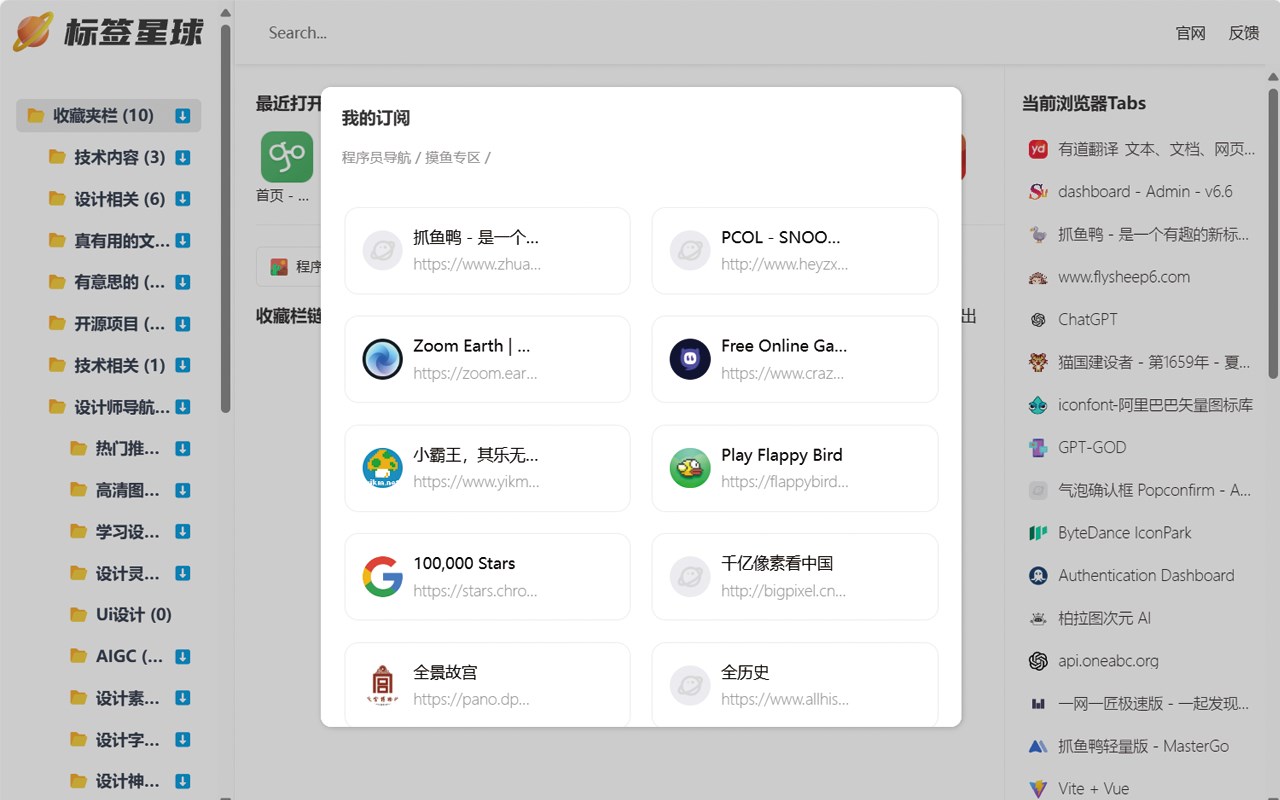1280x800 pixels.
Task: Open the 官网 link in header
Action: (x=1190, y=33)
